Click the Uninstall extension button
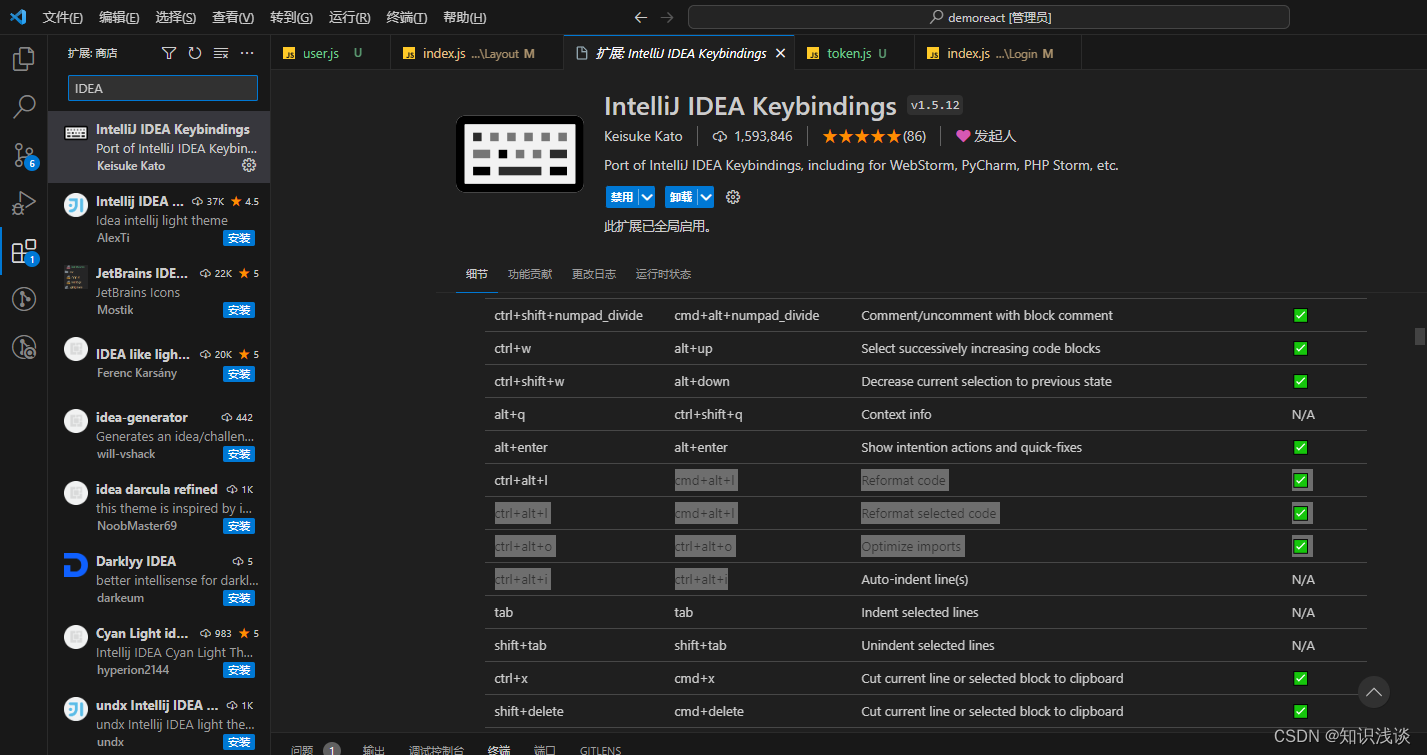 coord(681,197)
